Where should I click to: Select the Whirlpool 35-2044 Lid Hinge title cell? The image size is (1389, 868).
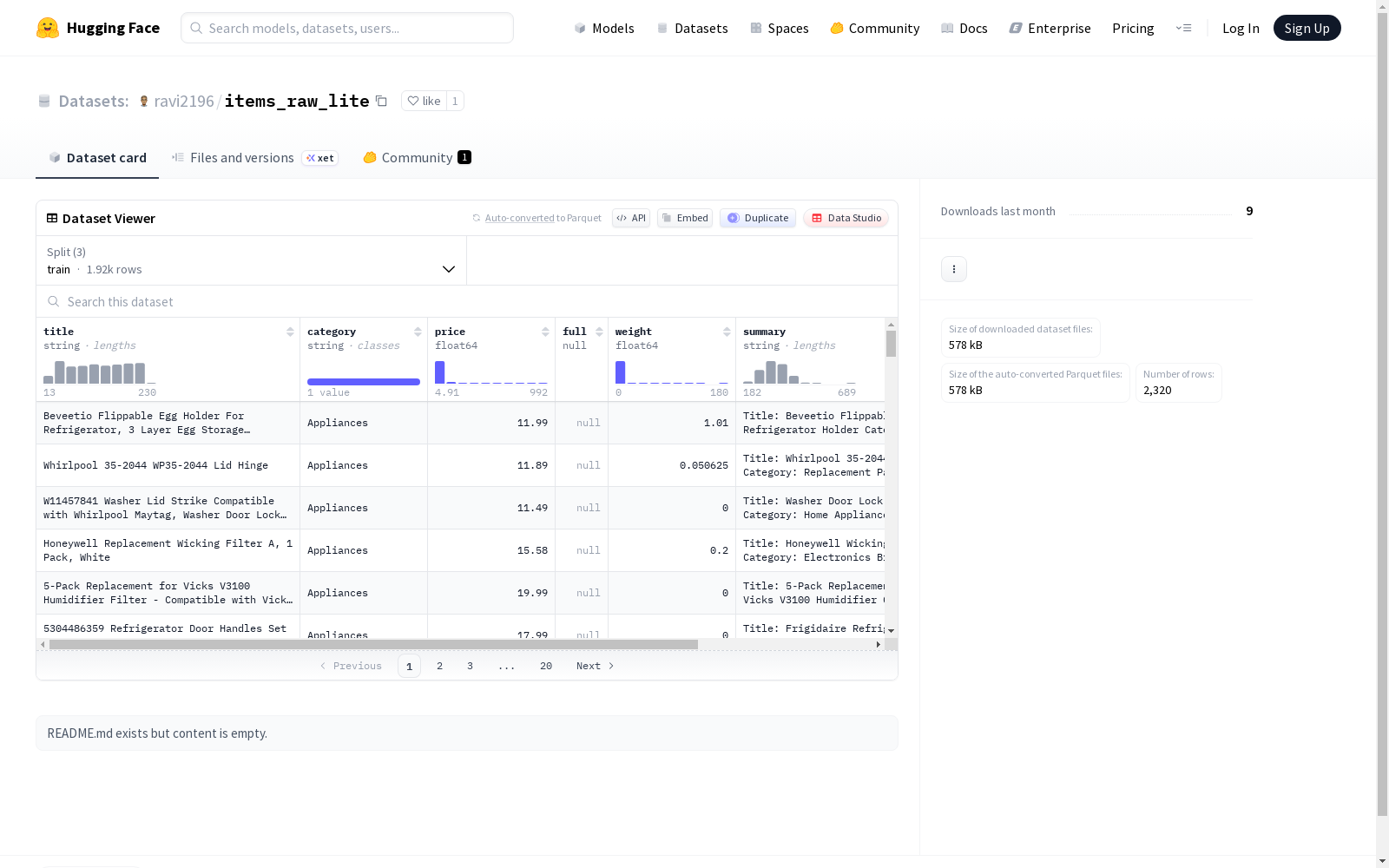click(168, 465)
